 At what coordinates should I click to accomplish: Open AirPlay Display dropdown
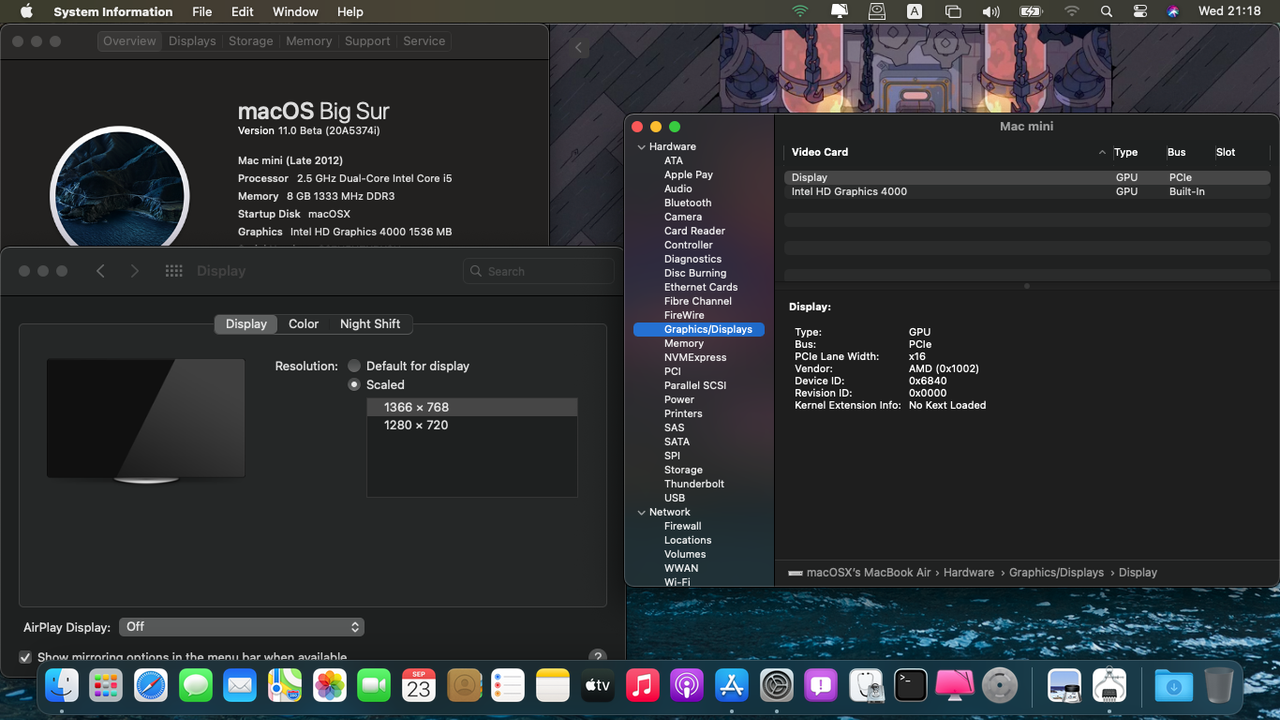pos(241,627)
